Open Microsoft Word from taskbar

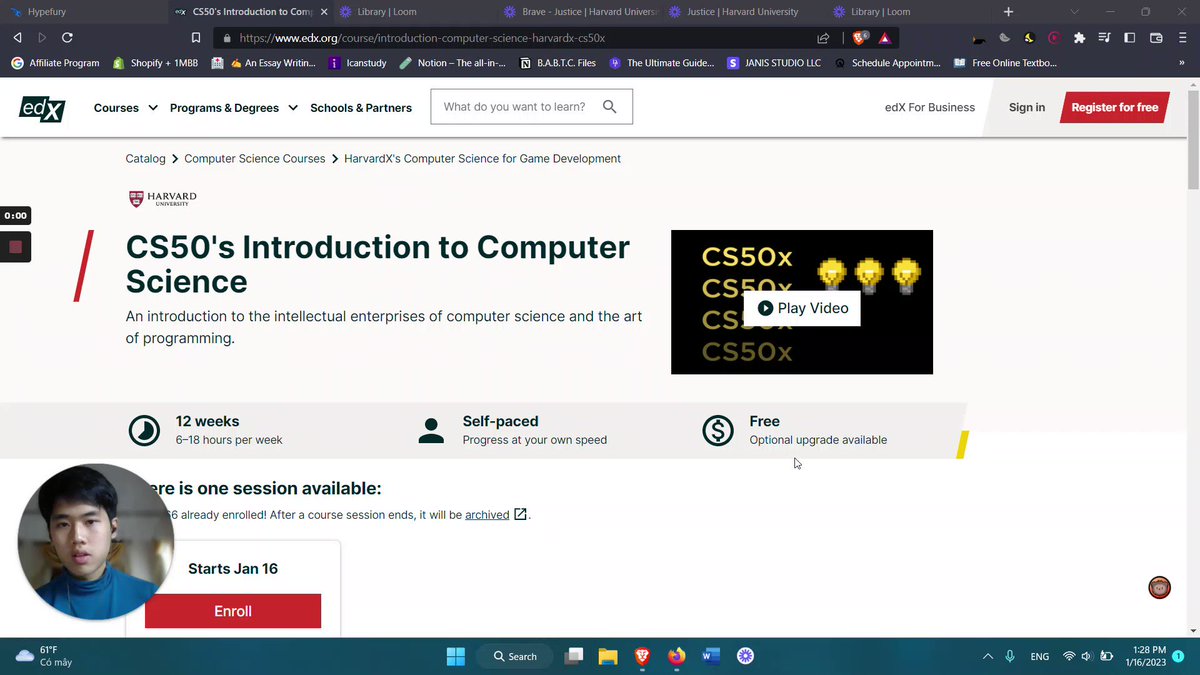tap(711, 656)
